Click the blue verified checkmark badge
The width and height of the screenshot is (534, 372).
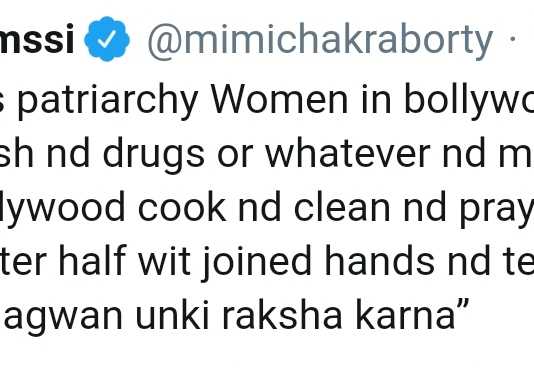coord(107,39)
